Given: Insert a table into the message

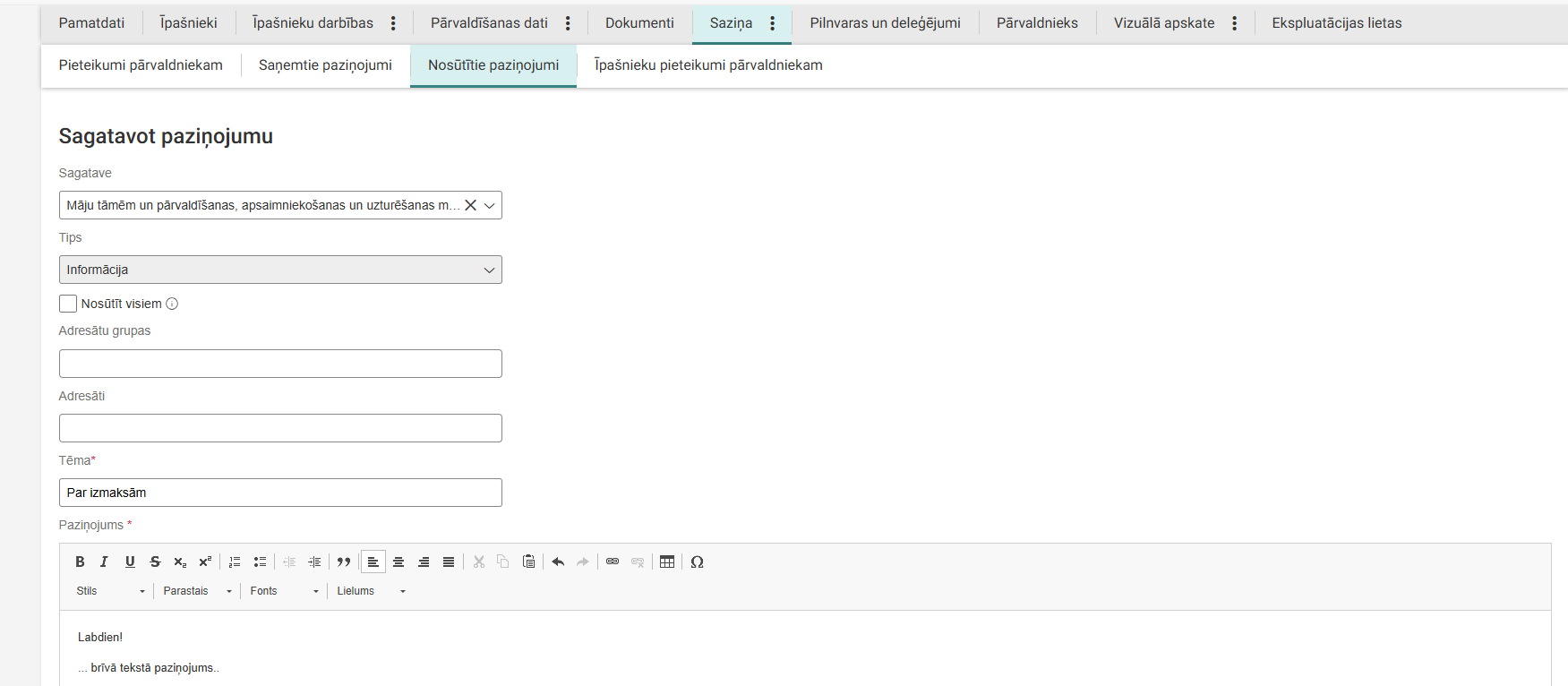Looking at the screenshot, I should (667, 562).
